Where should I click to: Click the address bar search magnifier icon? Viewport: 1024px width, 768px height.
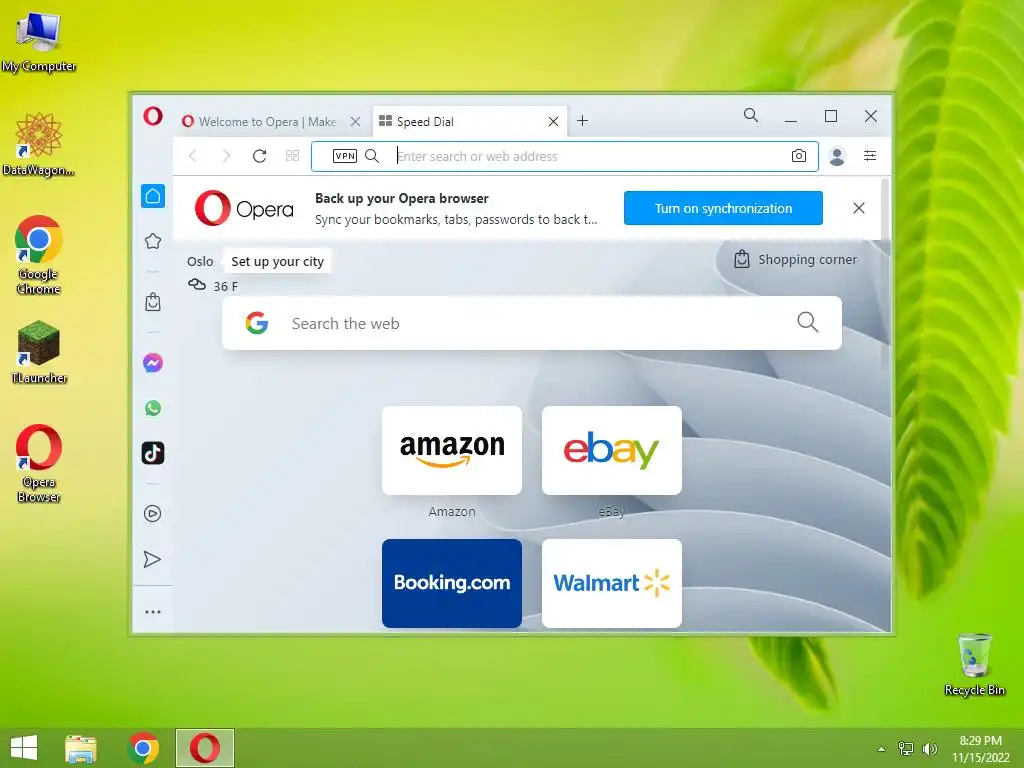tap(372, 156)
